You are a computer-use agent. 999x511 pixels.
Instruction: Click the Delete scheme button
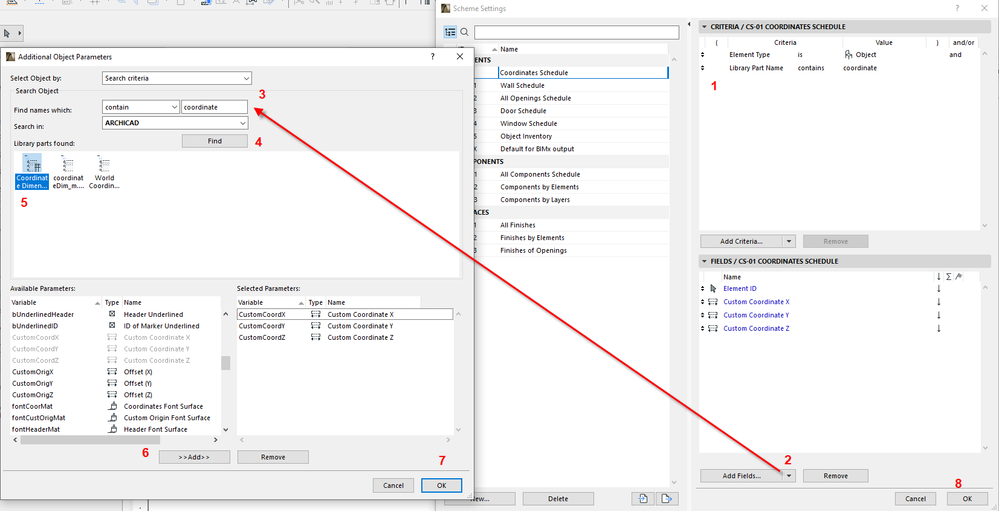[558, 498]
